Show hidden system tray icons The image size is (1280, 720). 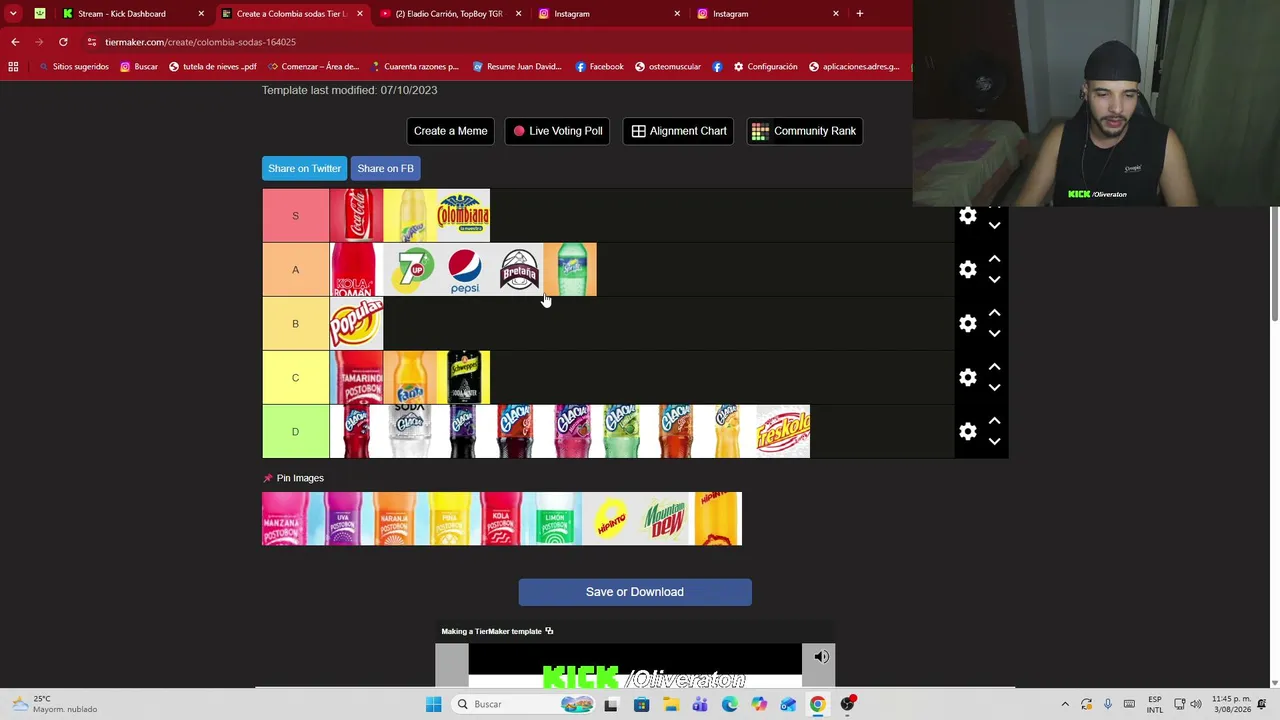pyautogui.click(x=1064, y=704)
